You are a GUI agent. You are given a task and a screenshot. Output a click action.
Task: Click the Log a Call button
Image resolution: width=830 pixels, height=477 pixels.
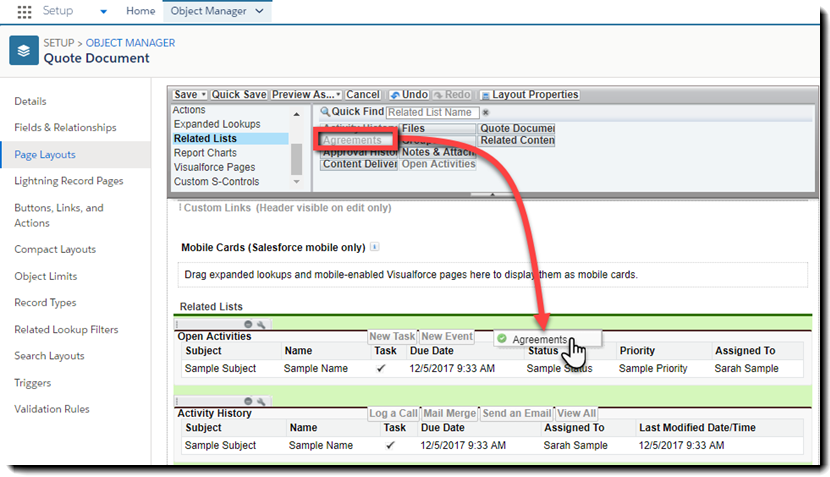pos(393,413)
